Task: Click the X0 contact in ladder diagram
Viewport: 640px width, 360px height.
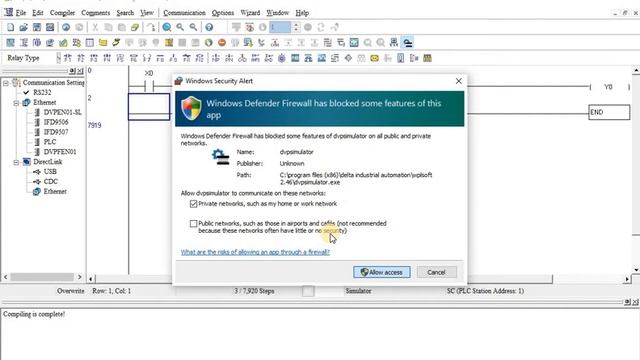Action: [x=149, y=86]
